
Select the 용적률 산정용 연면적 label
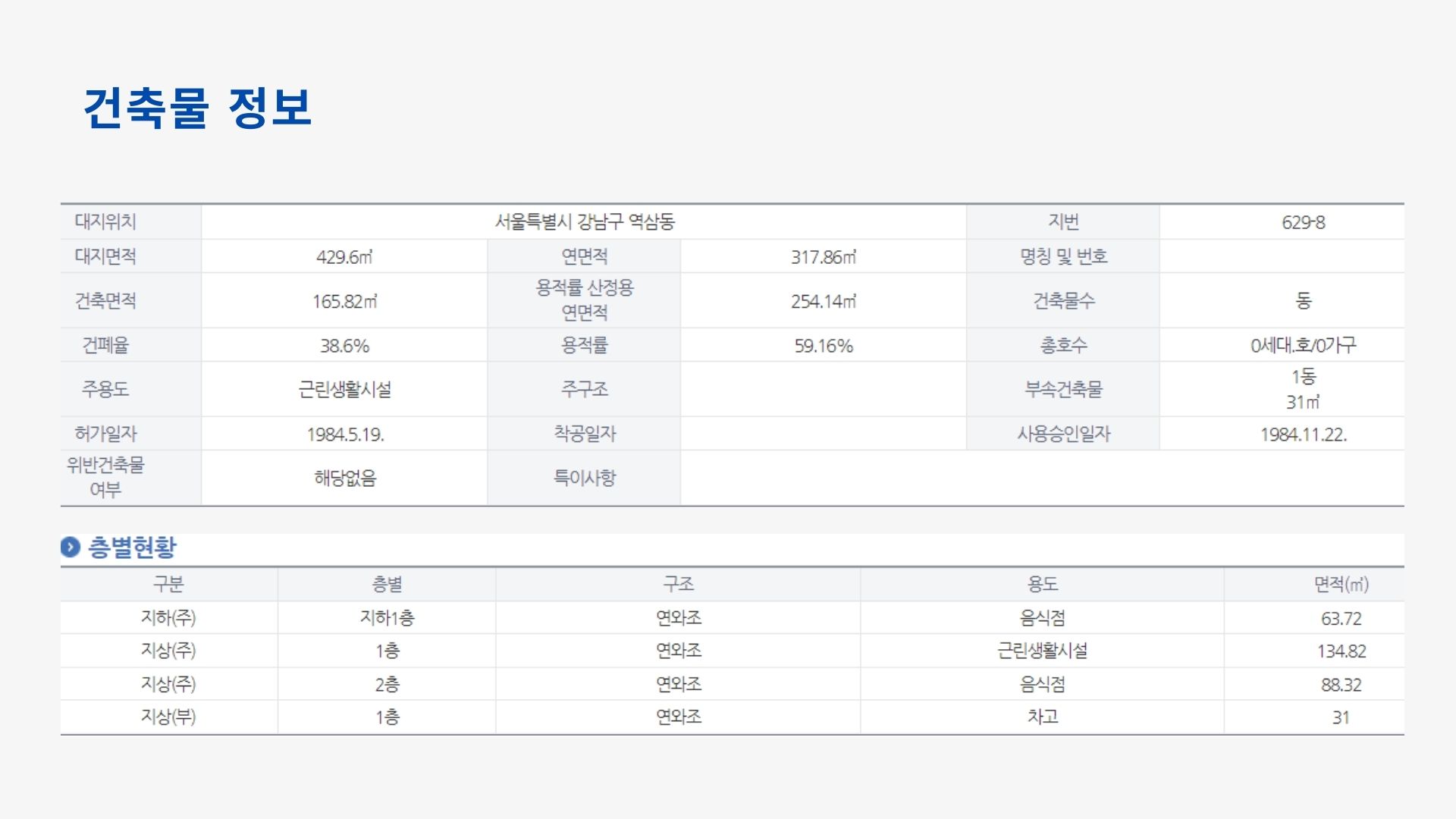pyautogui.click(x=585, y=300)
